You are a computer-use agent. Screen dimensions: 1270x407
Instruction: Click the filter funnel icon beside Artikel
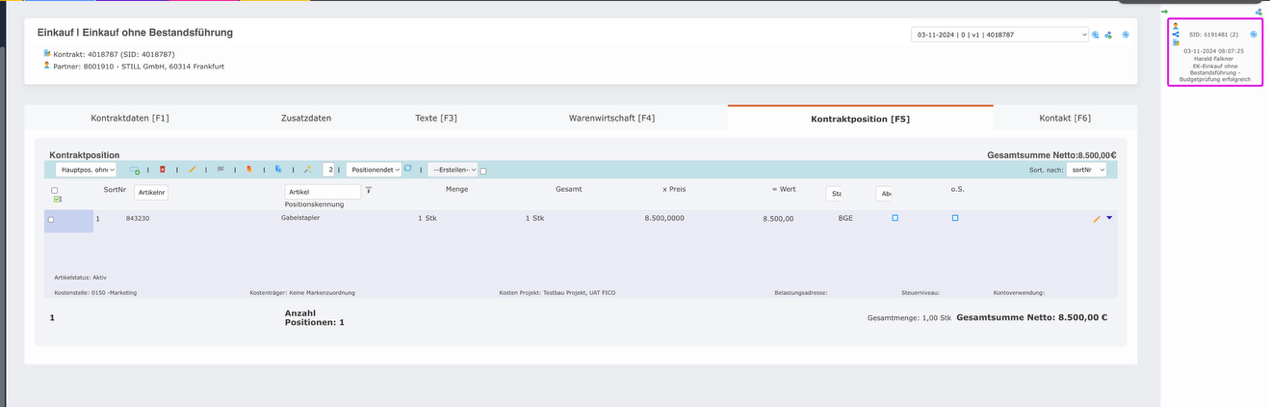(x=368, y=191)
